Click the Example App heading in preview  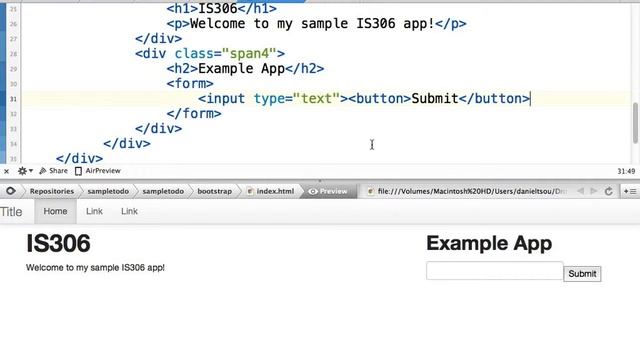(x=489, y=244)
